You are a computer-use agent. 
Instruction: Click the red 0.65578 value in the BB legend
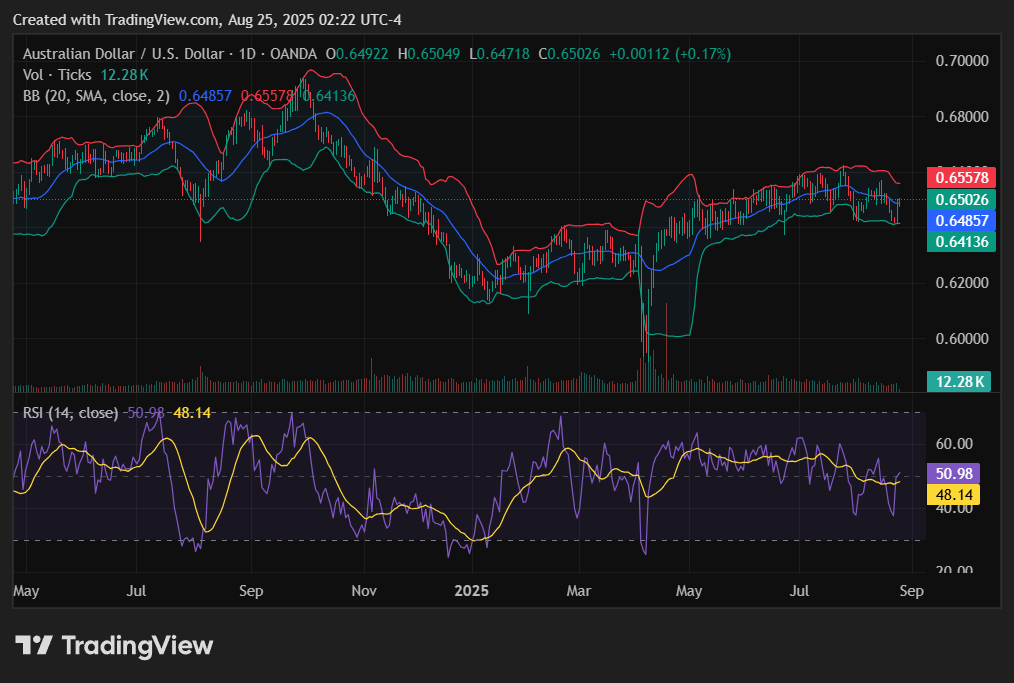click(266, 96)
